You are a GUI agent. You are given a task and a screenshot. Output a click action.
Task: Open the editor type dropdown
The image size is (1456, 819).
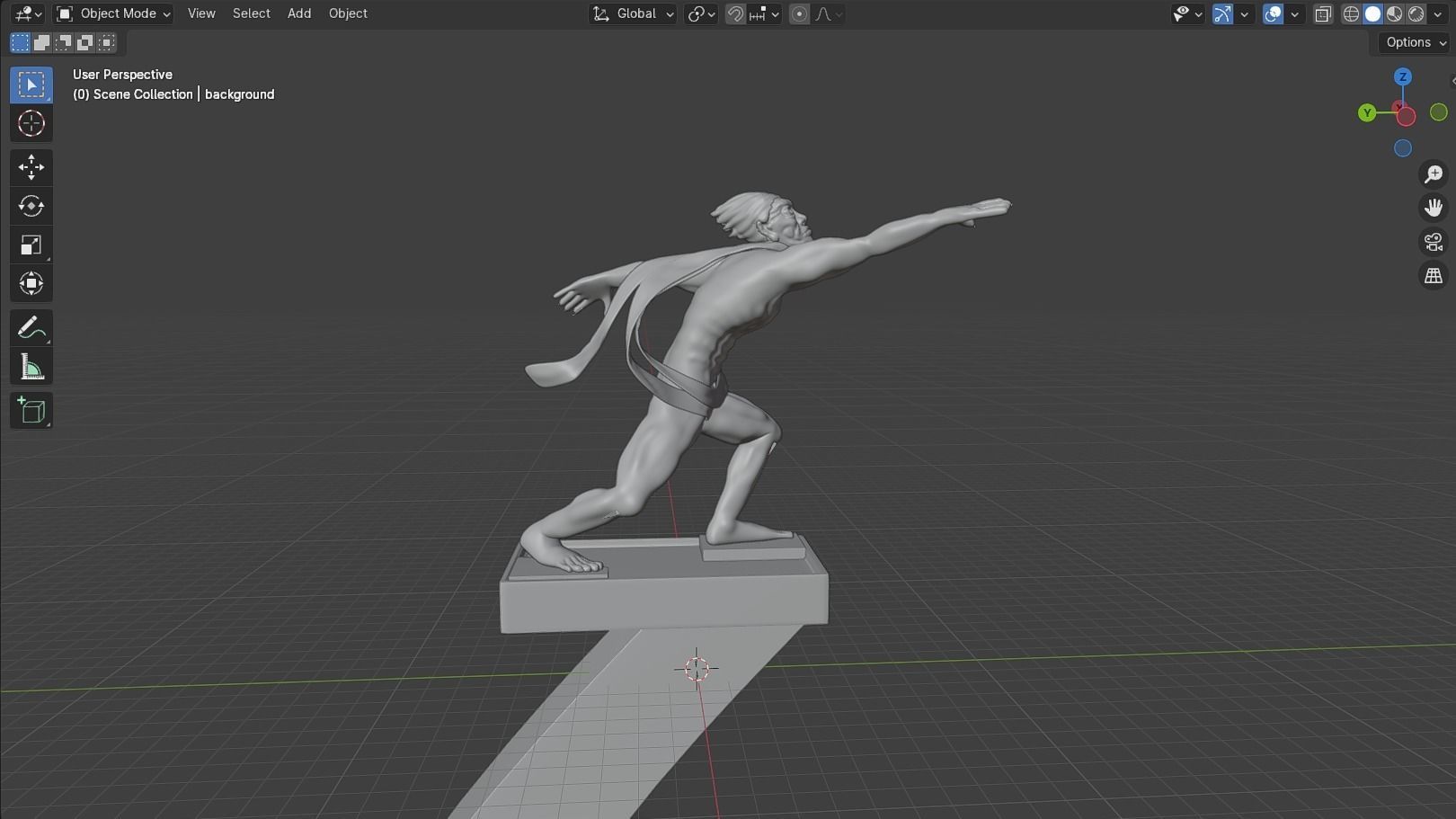28,13
